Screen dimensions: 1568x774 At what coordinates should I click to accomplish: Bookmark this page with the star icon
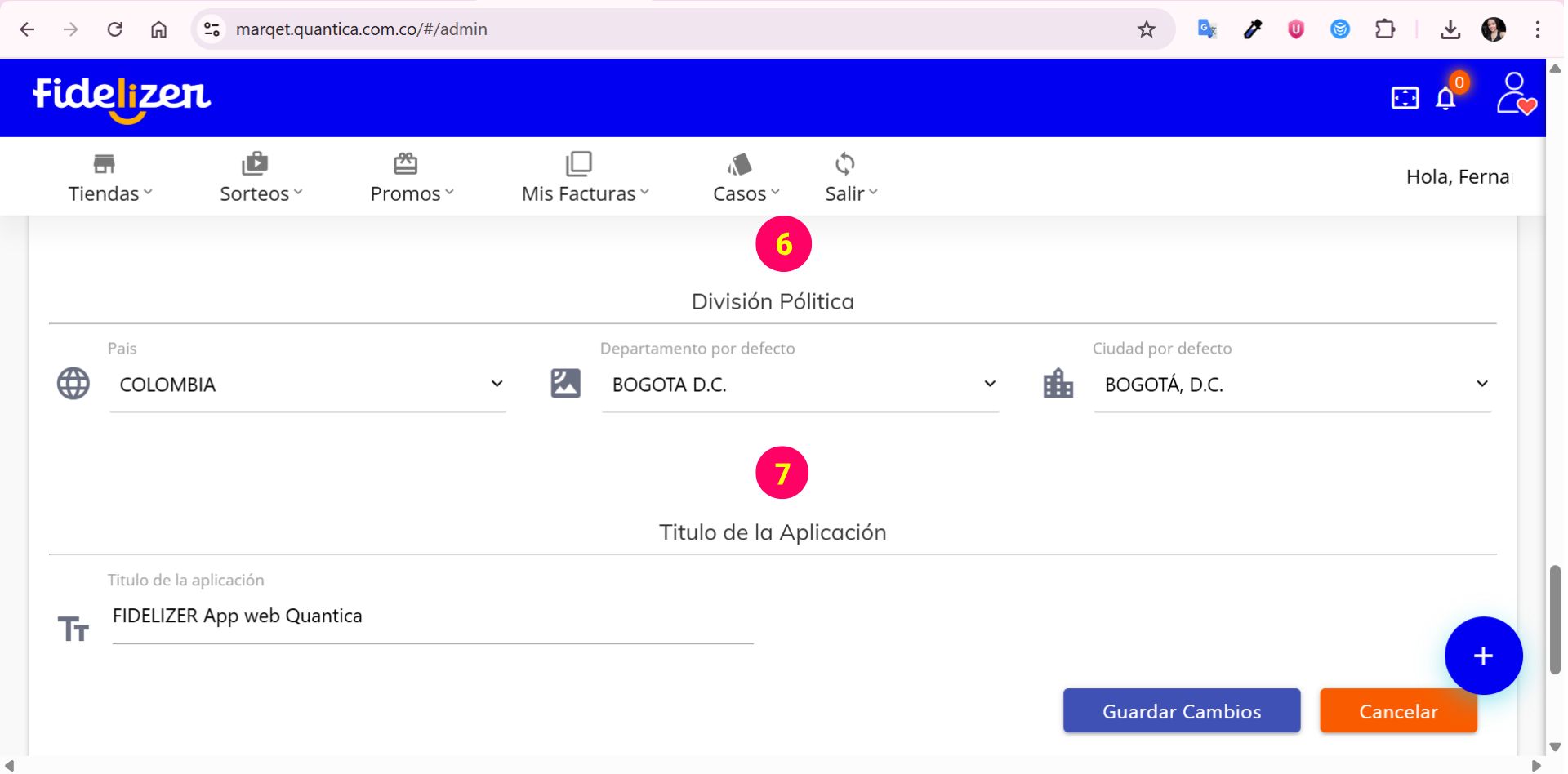coord(1147,29)
